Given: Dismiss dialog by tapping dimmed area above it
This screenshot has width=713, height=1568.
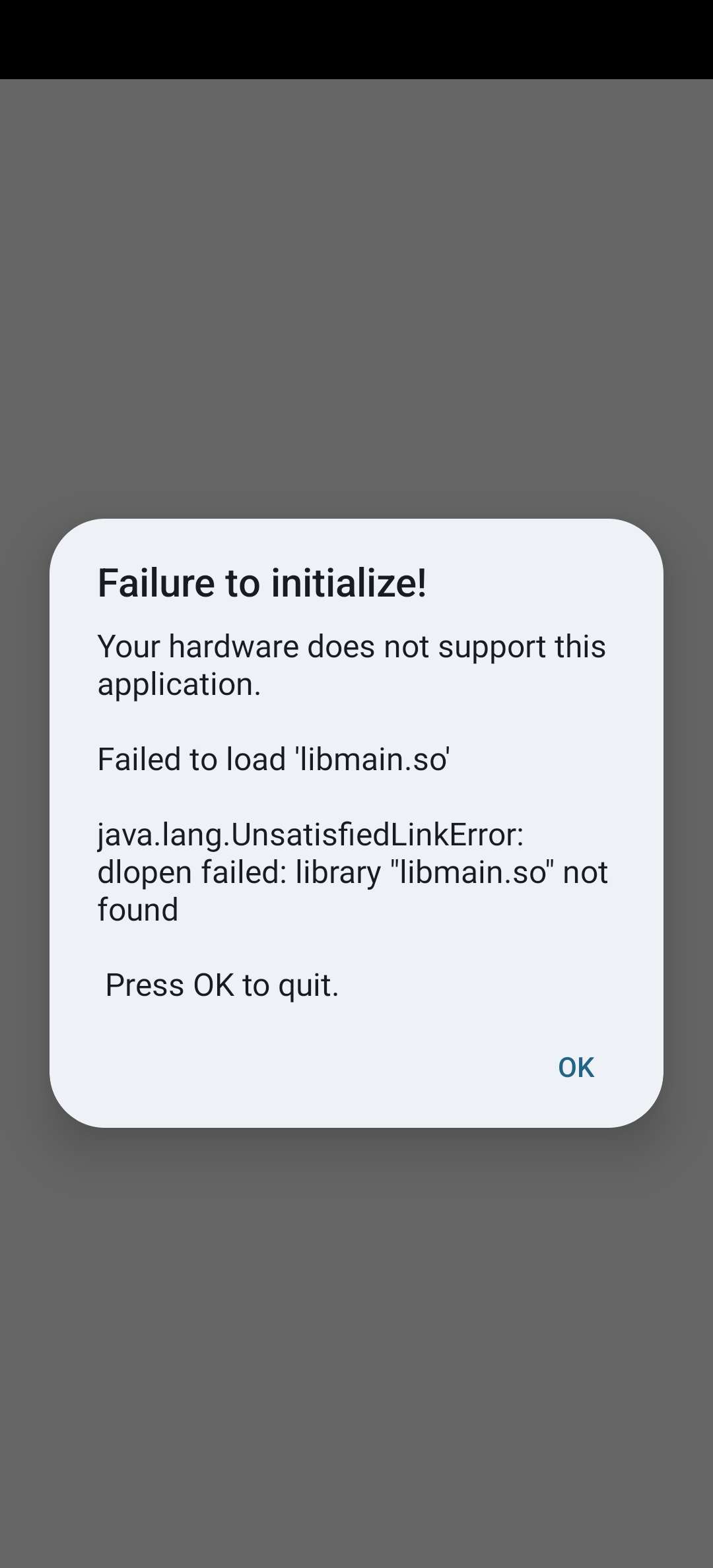Looking at the screenshot, I should tap(356, 297).
